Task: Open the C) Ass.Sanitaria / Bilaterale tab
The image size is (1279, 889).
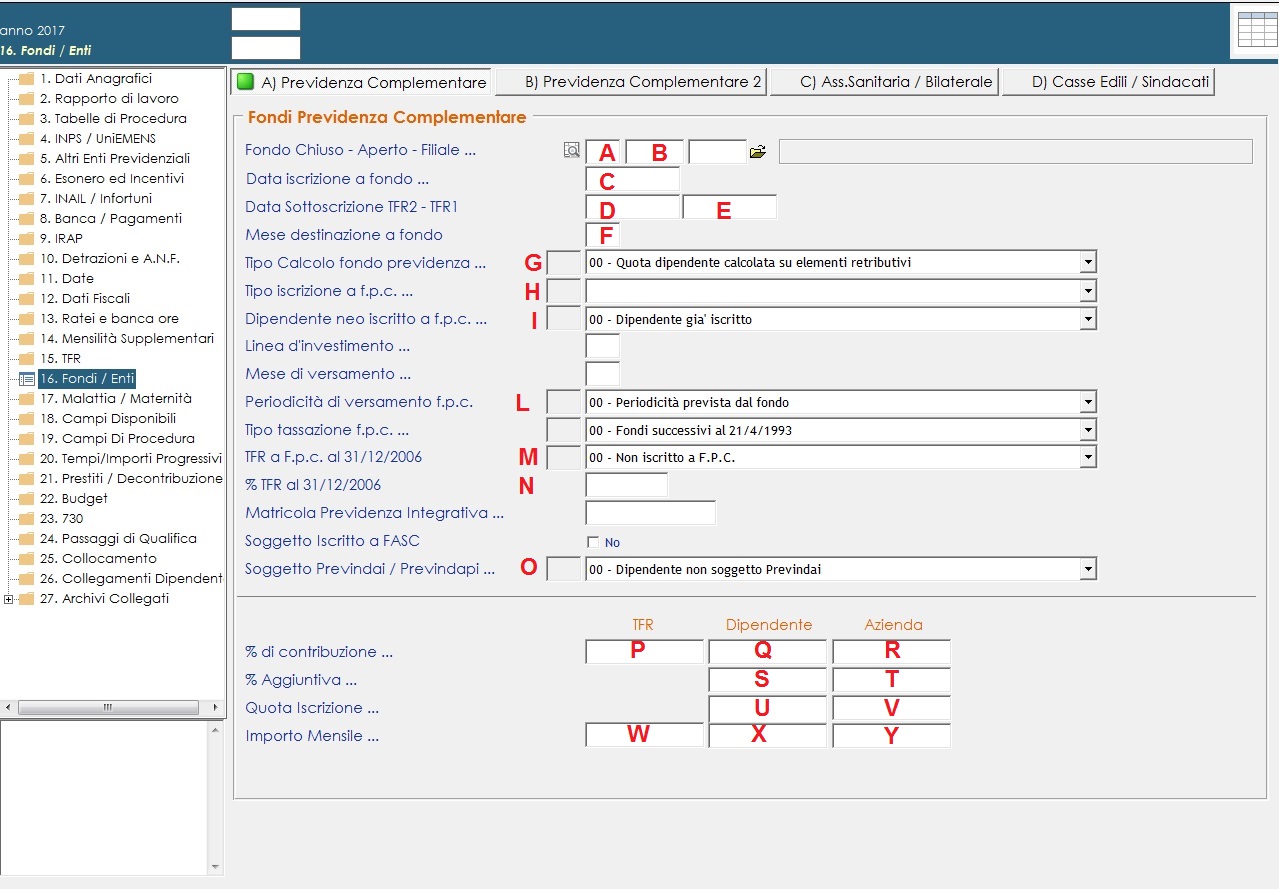Action: click(885, 82)
